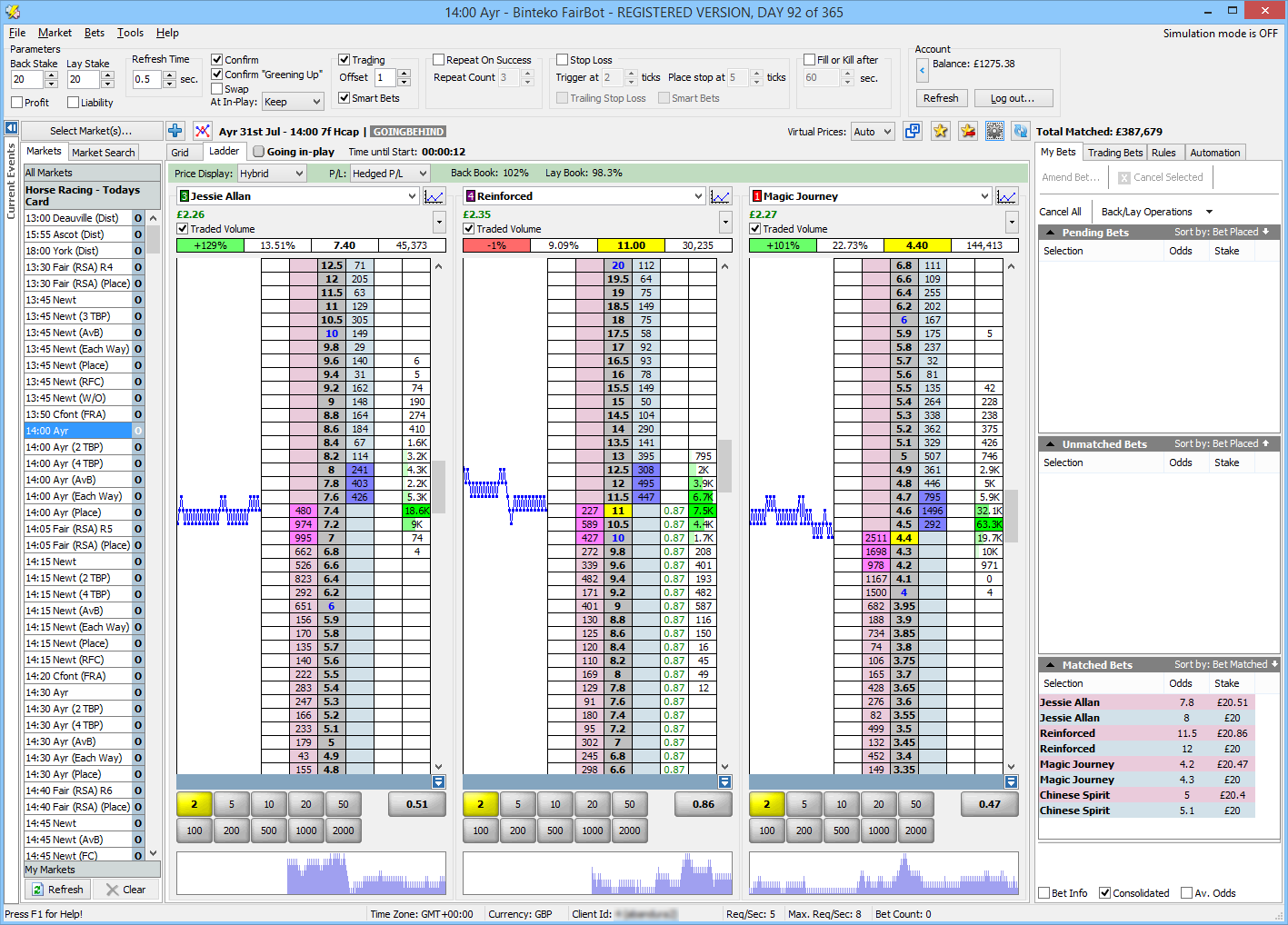Open the chart icon beside Magic Journey

pos(1006,195)
